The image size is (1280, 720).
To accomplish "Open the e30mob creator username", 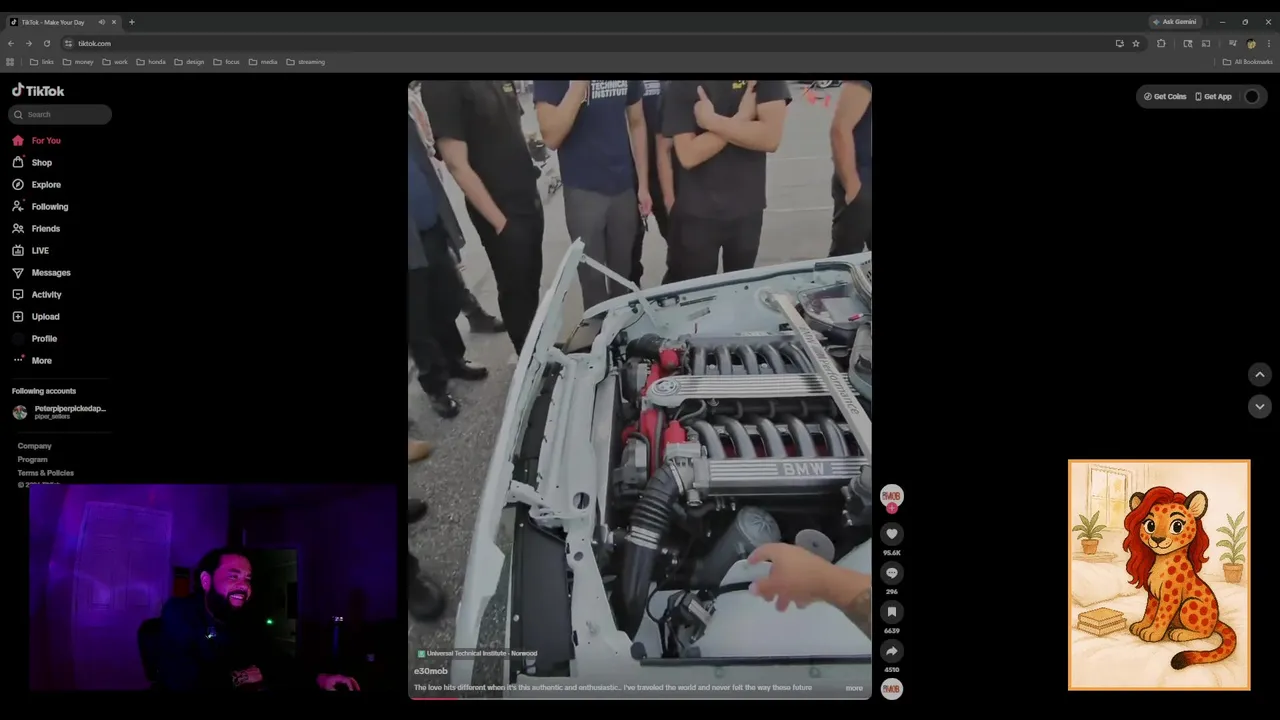I will pyautogui.click(x=431, y=671).
